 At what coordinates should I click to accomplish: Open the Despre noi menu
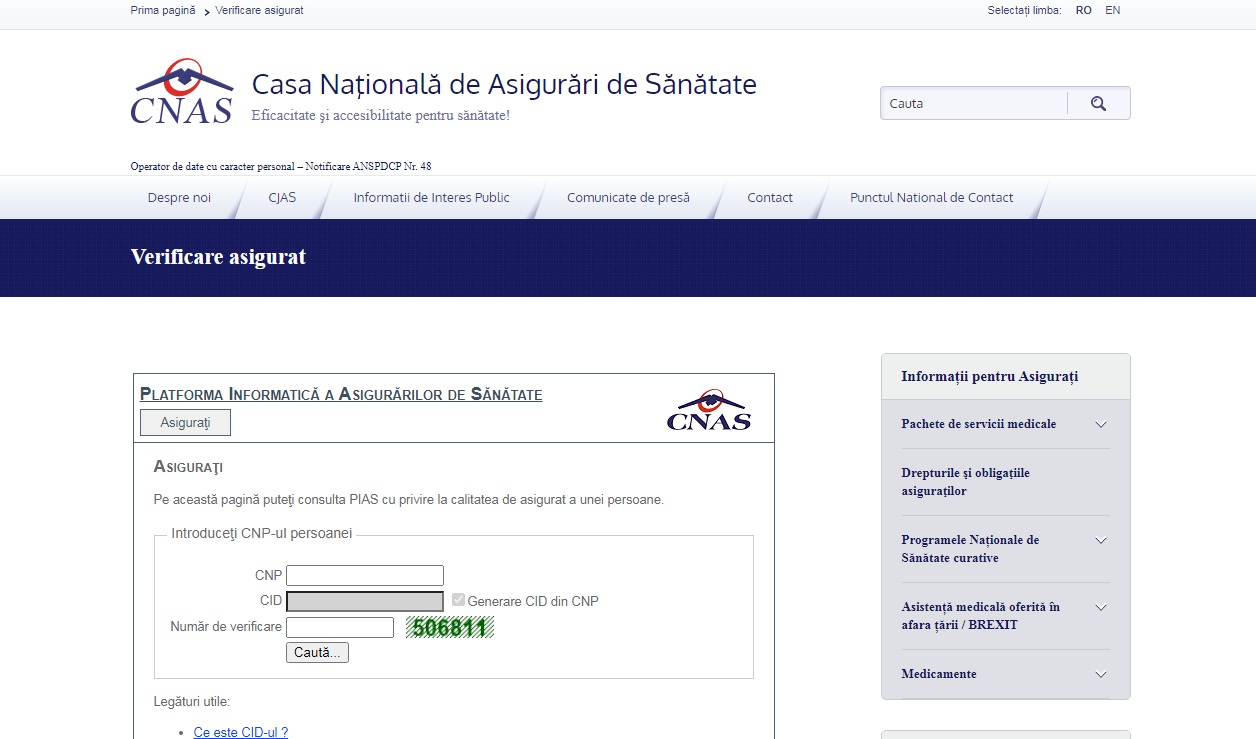(x=179, y=198)
